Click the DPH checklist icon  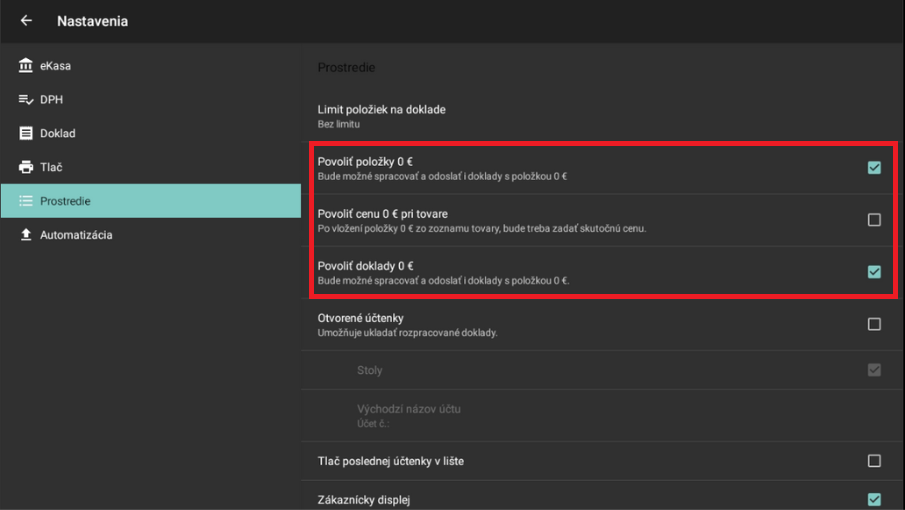26,100
